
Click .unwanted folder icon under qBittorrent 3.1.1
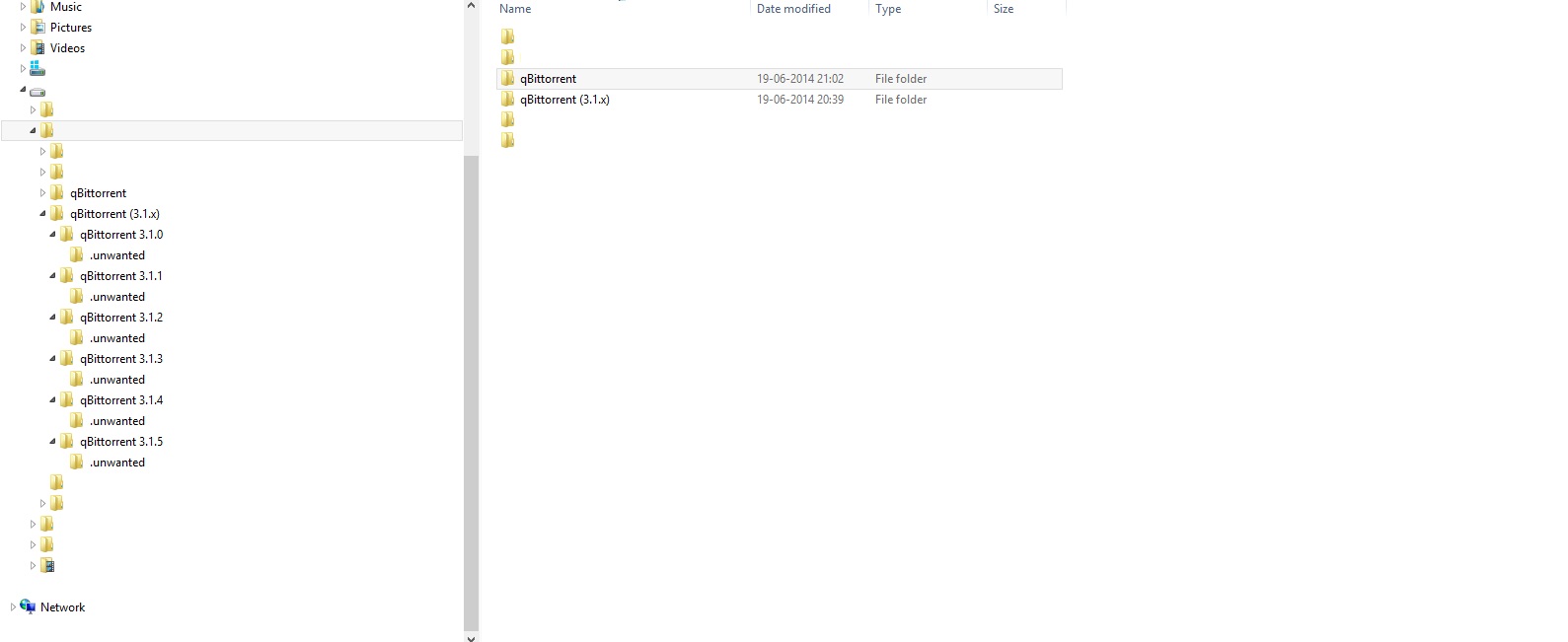[76, 297]
